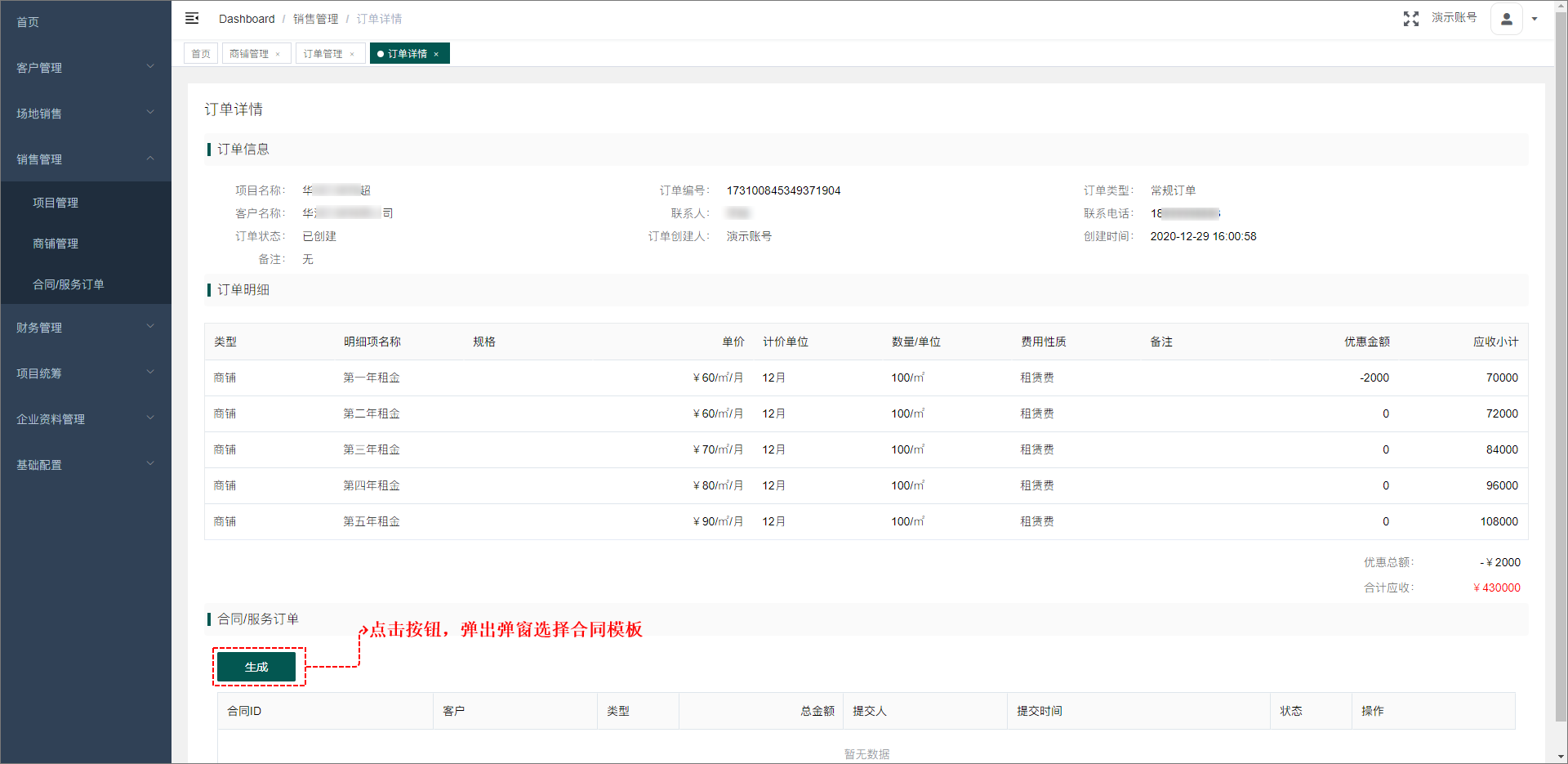Click the 已创建 order status value

[x=319, y=236]
